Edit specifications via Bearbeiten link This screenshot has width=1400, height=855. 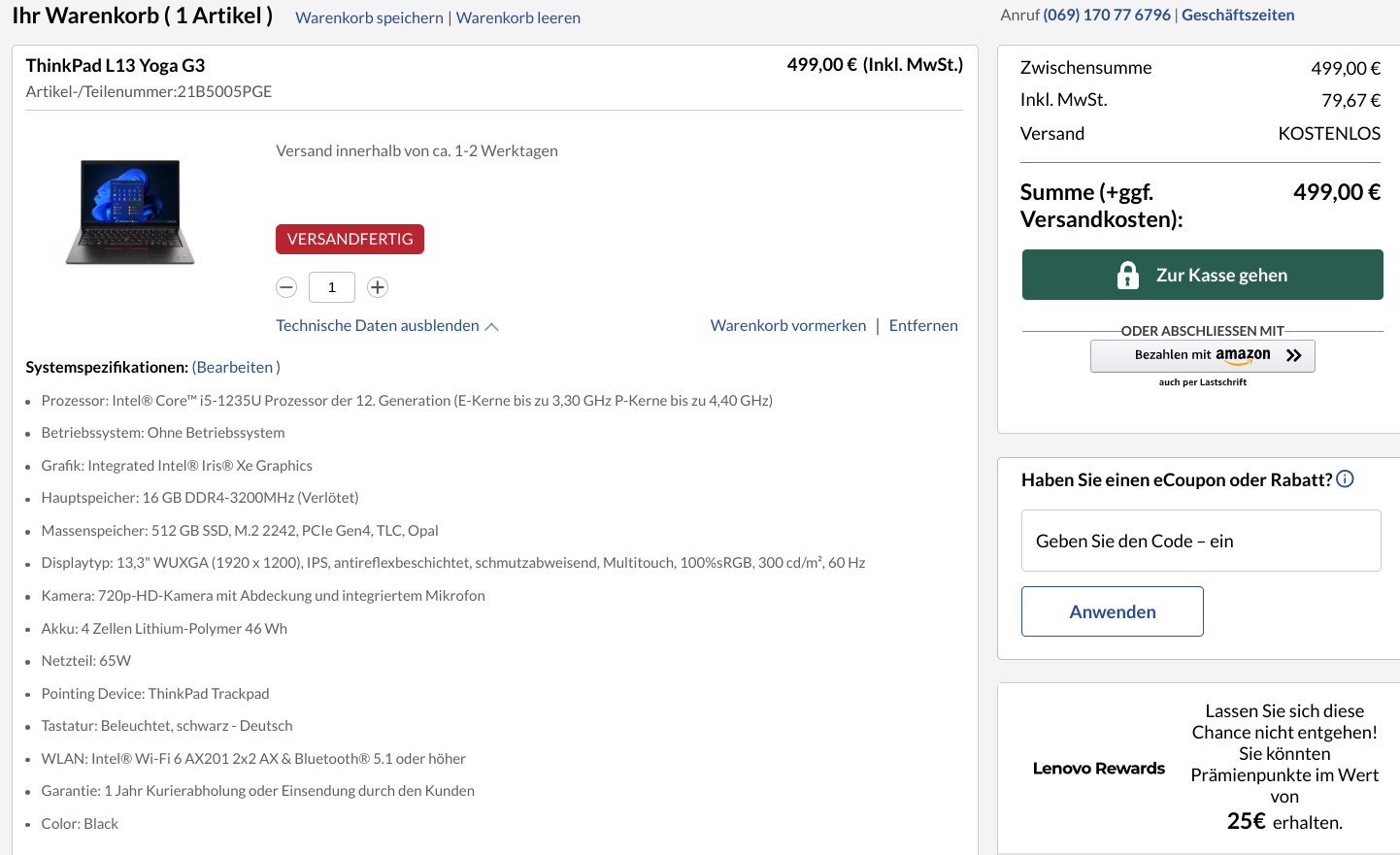[x=236, y=367]
